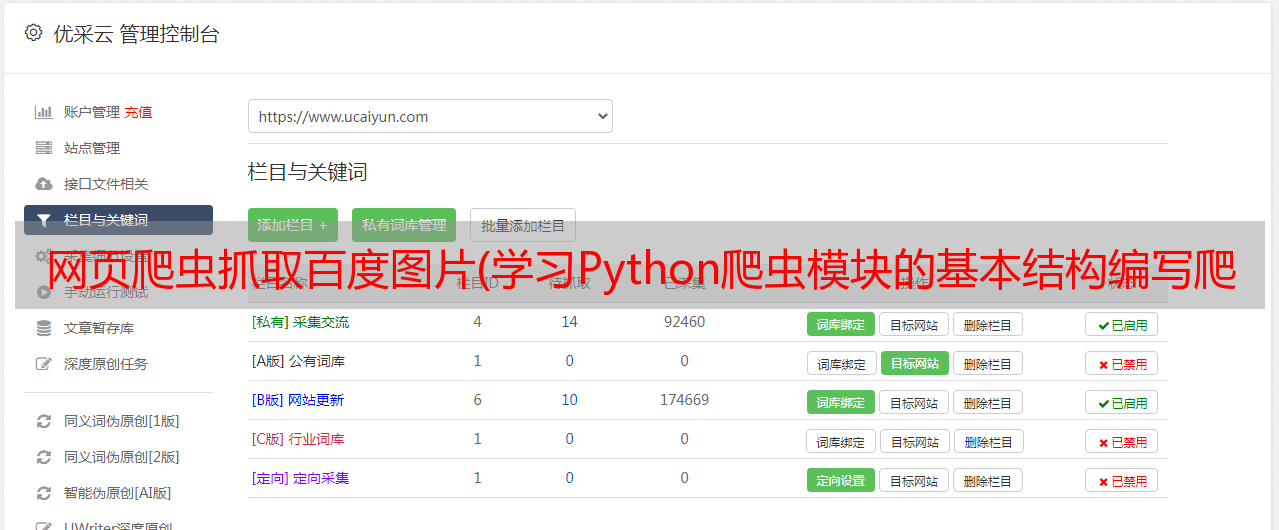The height and width of the screenshot is (530, 1279).
Task: Click the 批量添加栏目 button
Action: click(523, 225)
